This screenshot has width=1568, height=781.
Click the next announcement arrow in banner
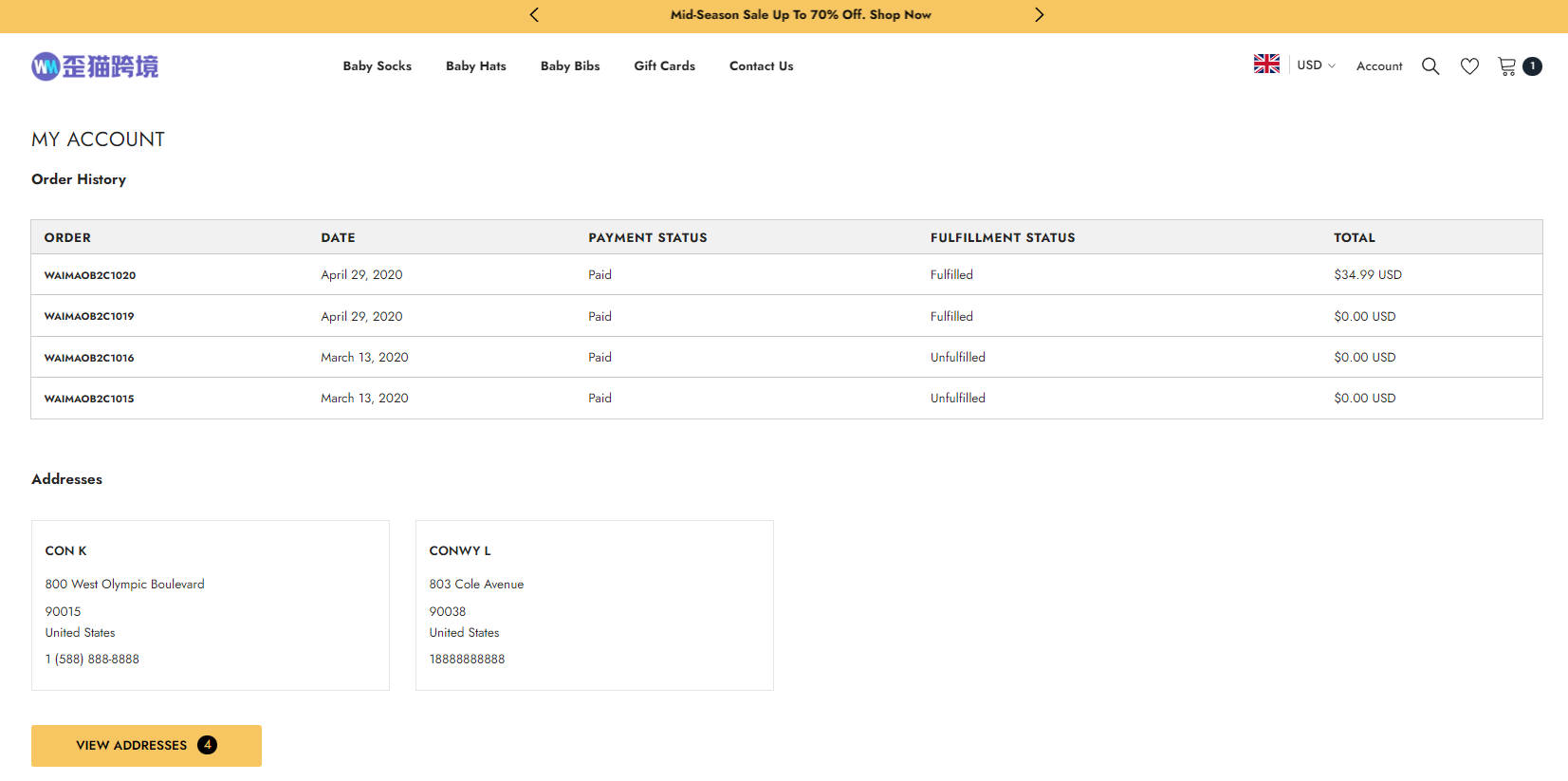tap(1039, 14)
